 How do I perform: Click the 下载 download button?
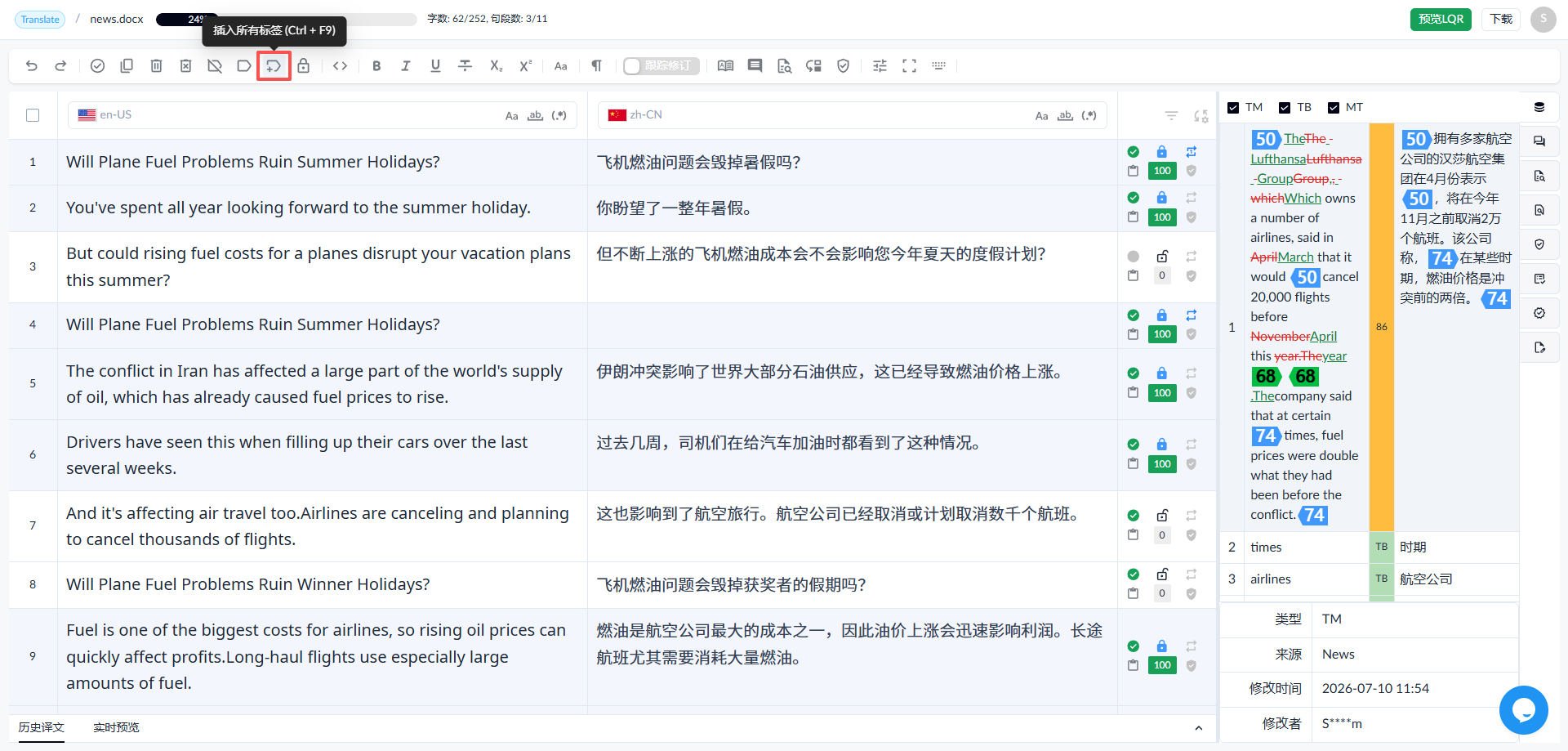[x=1501, y=19]
